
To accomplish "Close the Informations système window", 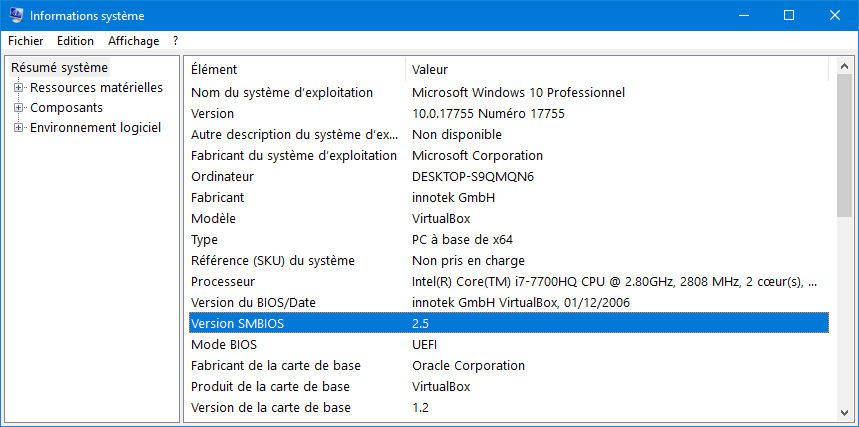I will (x=835, y=15).
